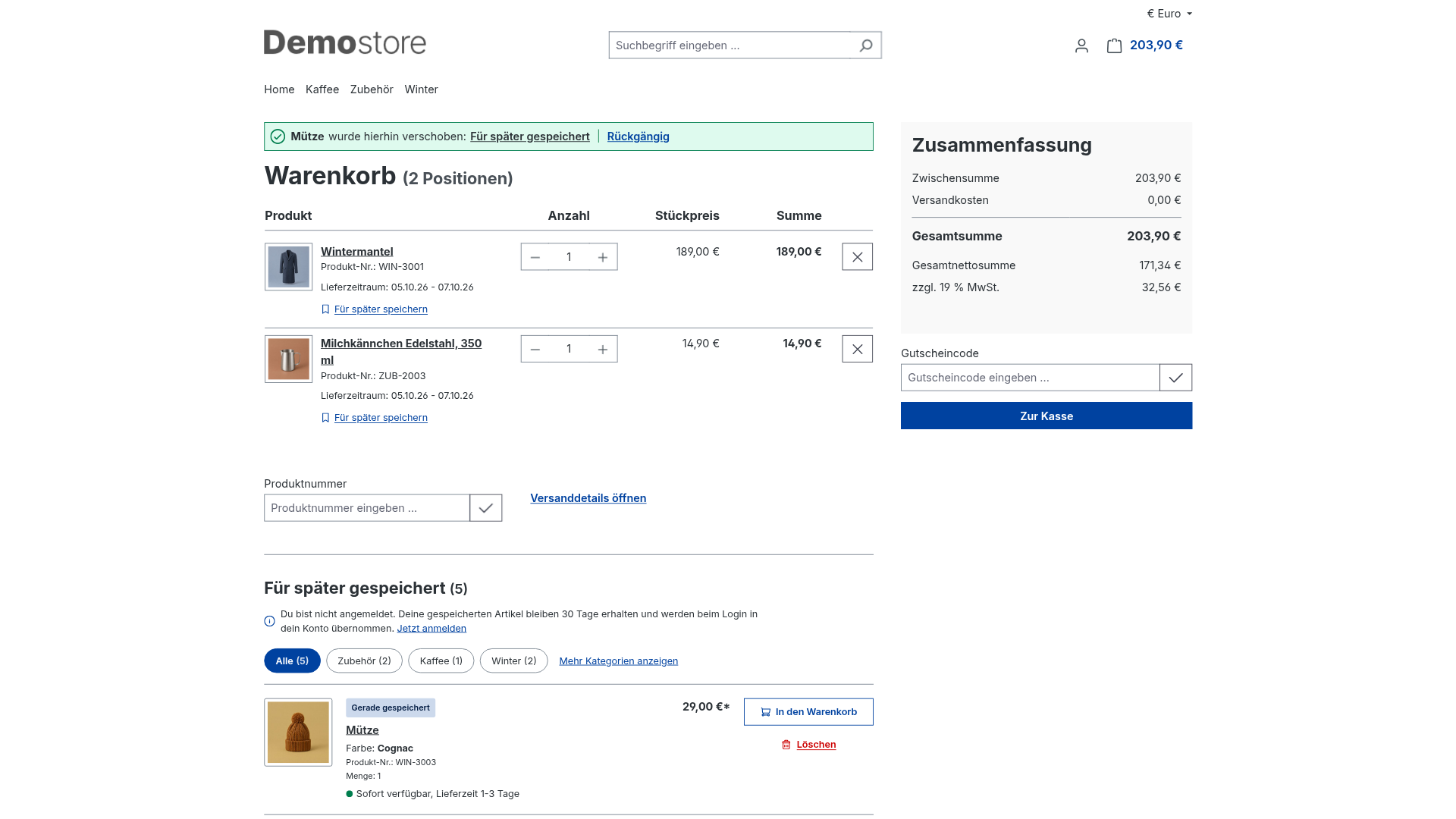Open the Euro currency dropdown

1169,14
